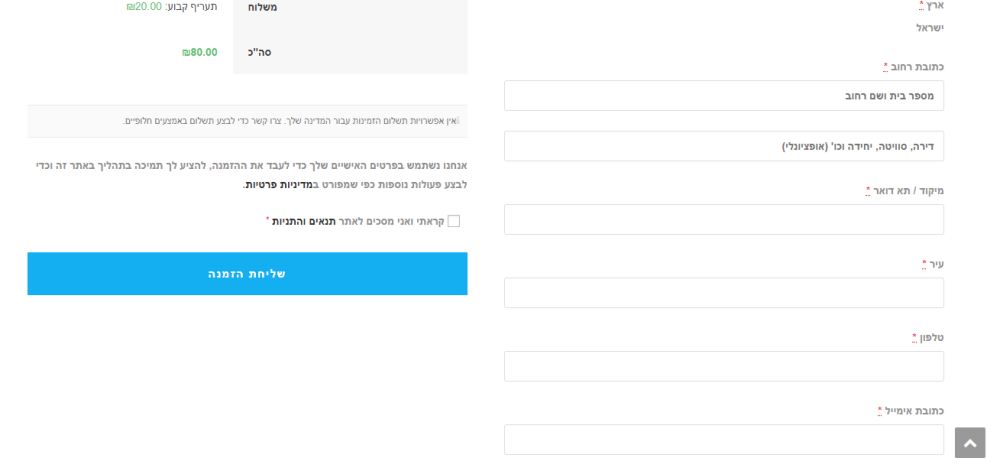Click the blue שליחת הזמנה button
1000x471 pixels.
pos(247,274)
